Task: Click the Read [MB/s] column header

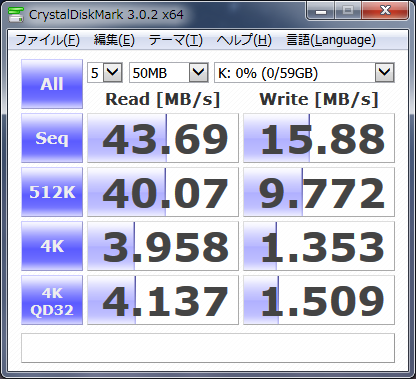Action: pos(163,99)
